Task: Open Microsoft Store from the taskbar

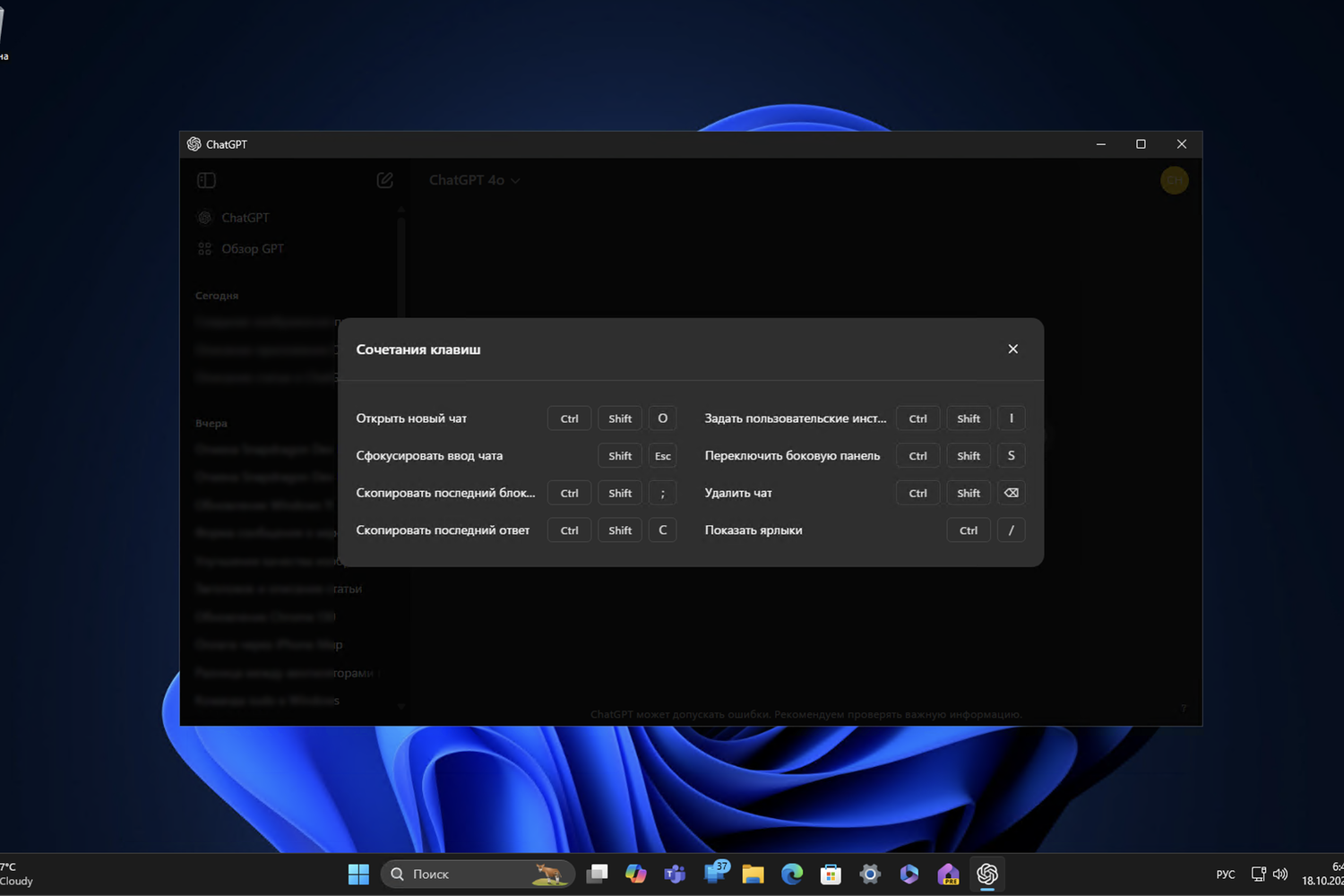Action: tap(831, 874)
